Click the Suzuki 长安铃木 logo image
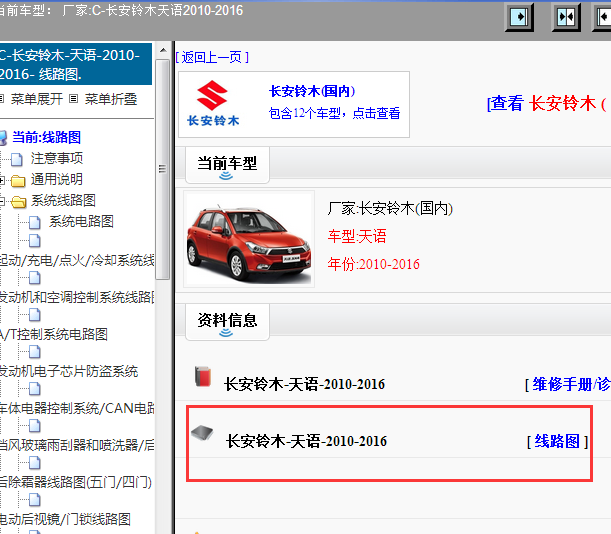Viewport: 611px width, 534px height. [x=213, y=104]
